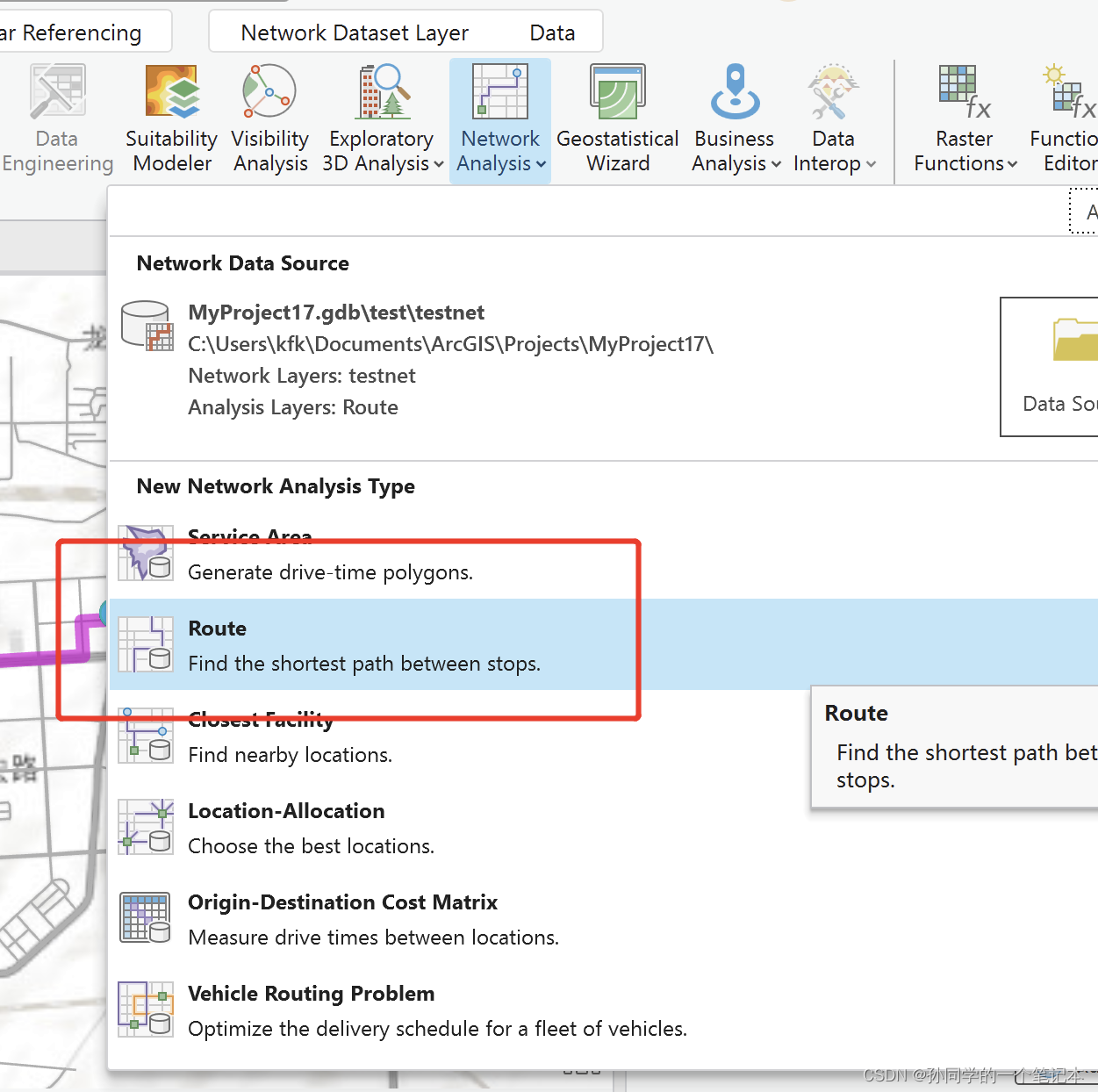Click 'Find the shortest path between stops.' description
Image resolution: width=1098 pixels, height=1092 pixels.
364,664
